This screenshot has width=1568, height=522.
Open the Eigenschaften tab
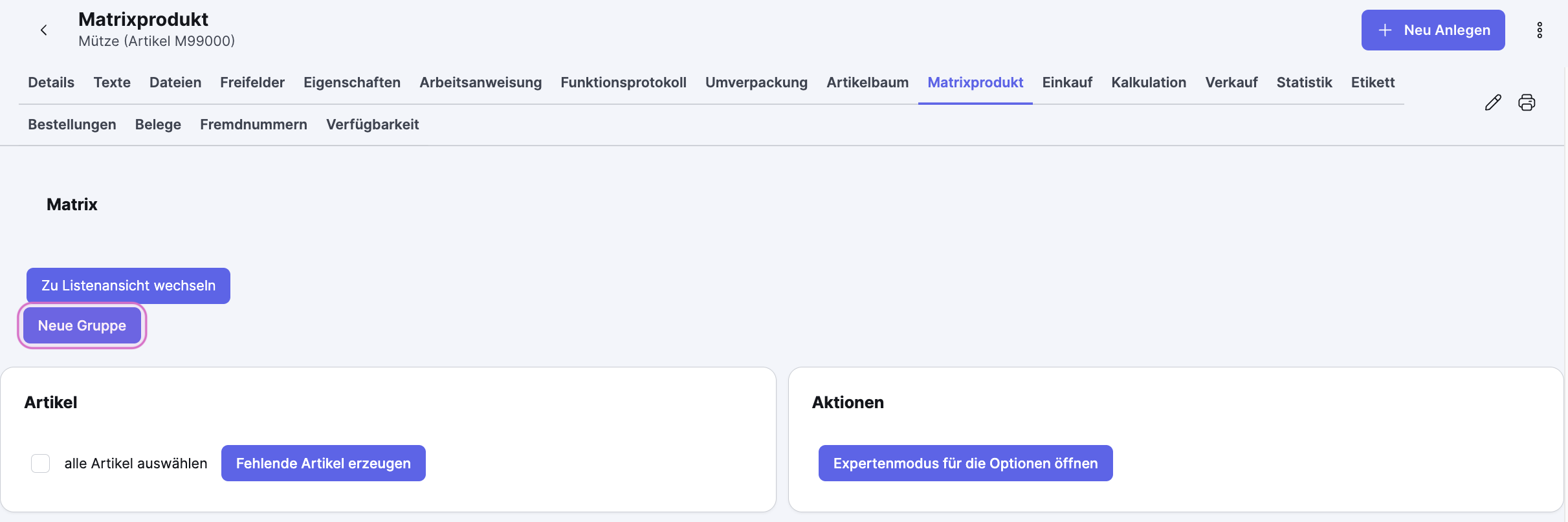click(x=352, y=82)
